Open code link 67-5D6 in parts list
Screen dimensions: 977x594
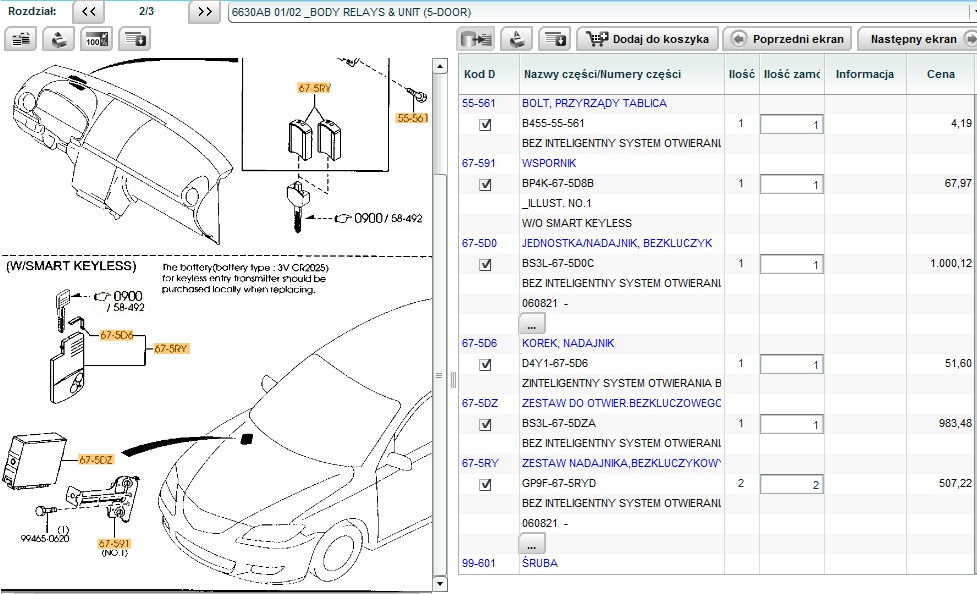pos(479,343)
